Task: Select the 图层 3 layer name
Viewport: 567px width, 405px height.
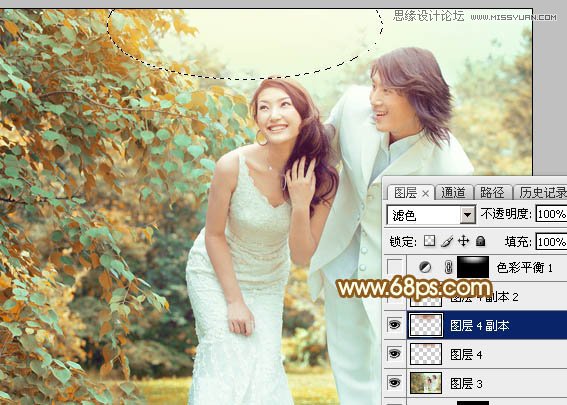Action: (x=466, y=384)
